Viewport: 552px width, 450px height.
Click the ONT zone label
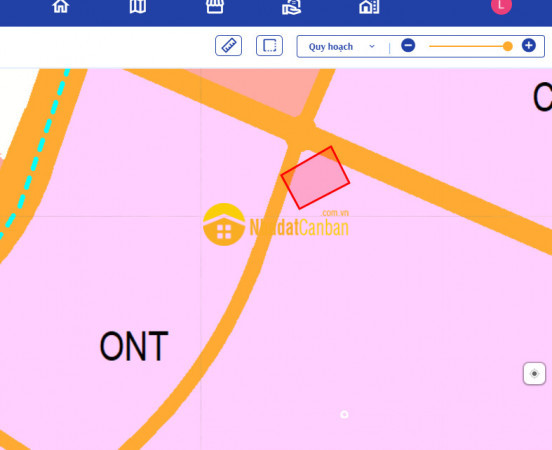134,346
